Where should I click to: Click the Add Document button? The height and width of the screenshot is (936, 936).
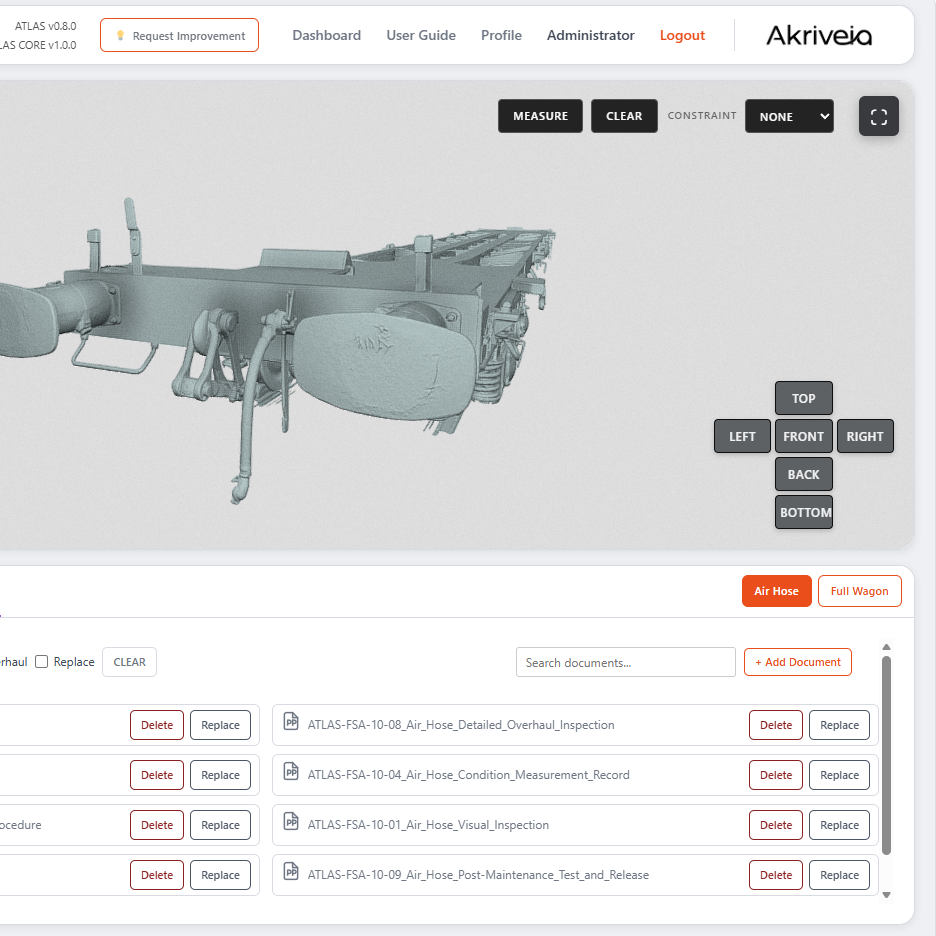(798, 662)
